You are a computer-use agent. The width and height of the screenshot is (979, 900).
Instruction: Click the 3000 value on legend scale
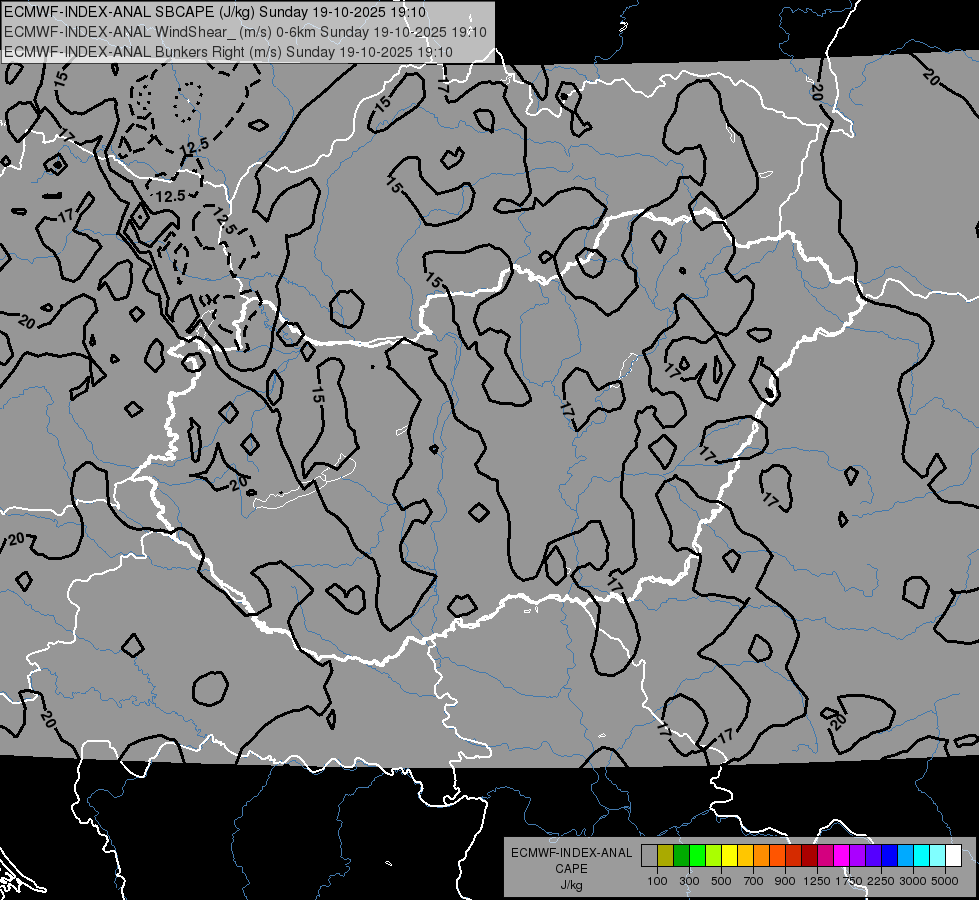913,881
